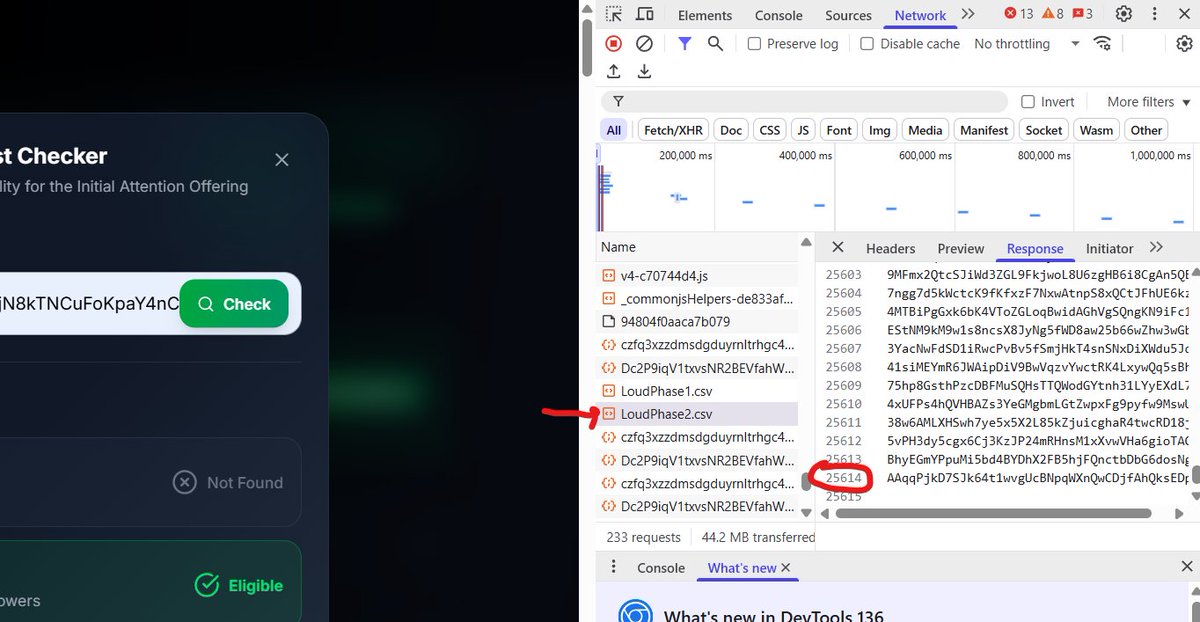Switch to the Response tab
The image size is (1200, 622).
pos(1035,248)
